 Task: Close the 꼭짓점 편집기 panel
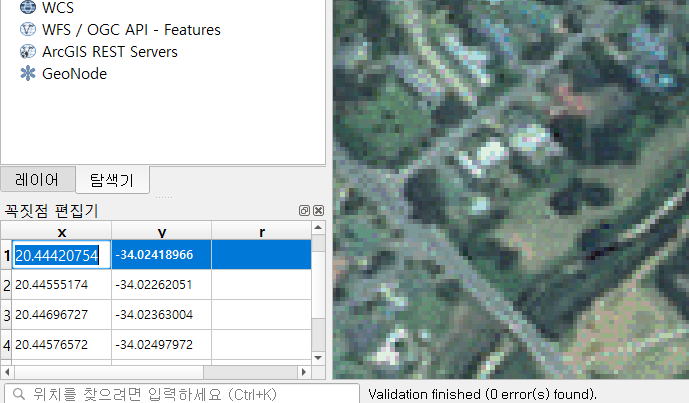tap(319, 211)
